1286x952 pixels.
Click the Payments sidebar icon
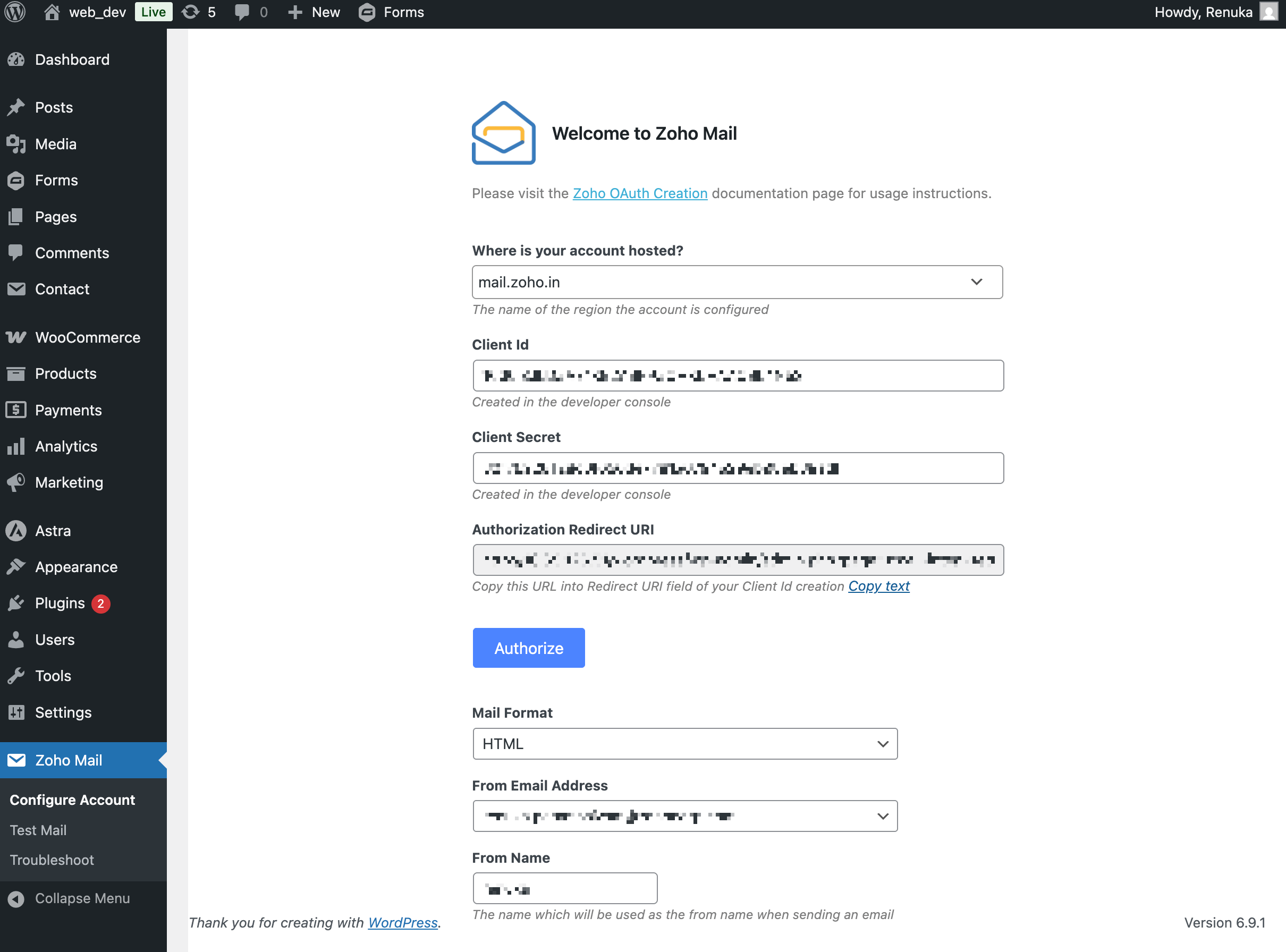[15, 410]
